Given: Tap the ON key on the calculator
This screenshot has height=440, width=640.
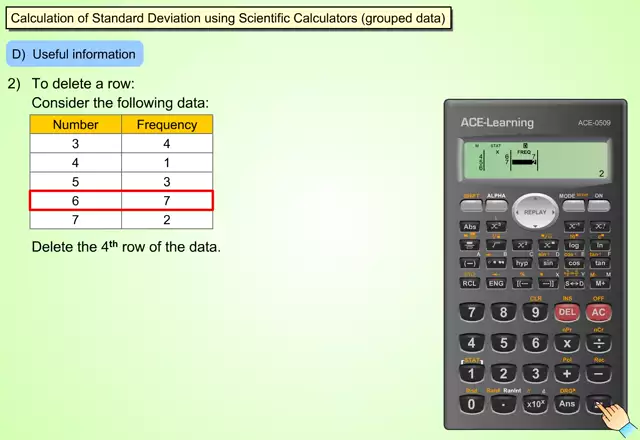Looking at the screenshot, I should point(598,205).
